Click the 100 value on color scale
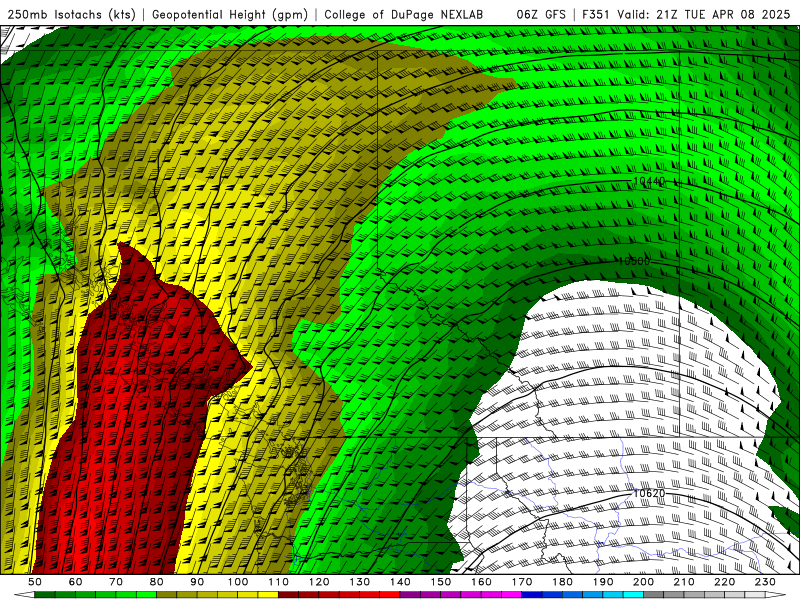This screenshot has height=600, width=800. 238,582
